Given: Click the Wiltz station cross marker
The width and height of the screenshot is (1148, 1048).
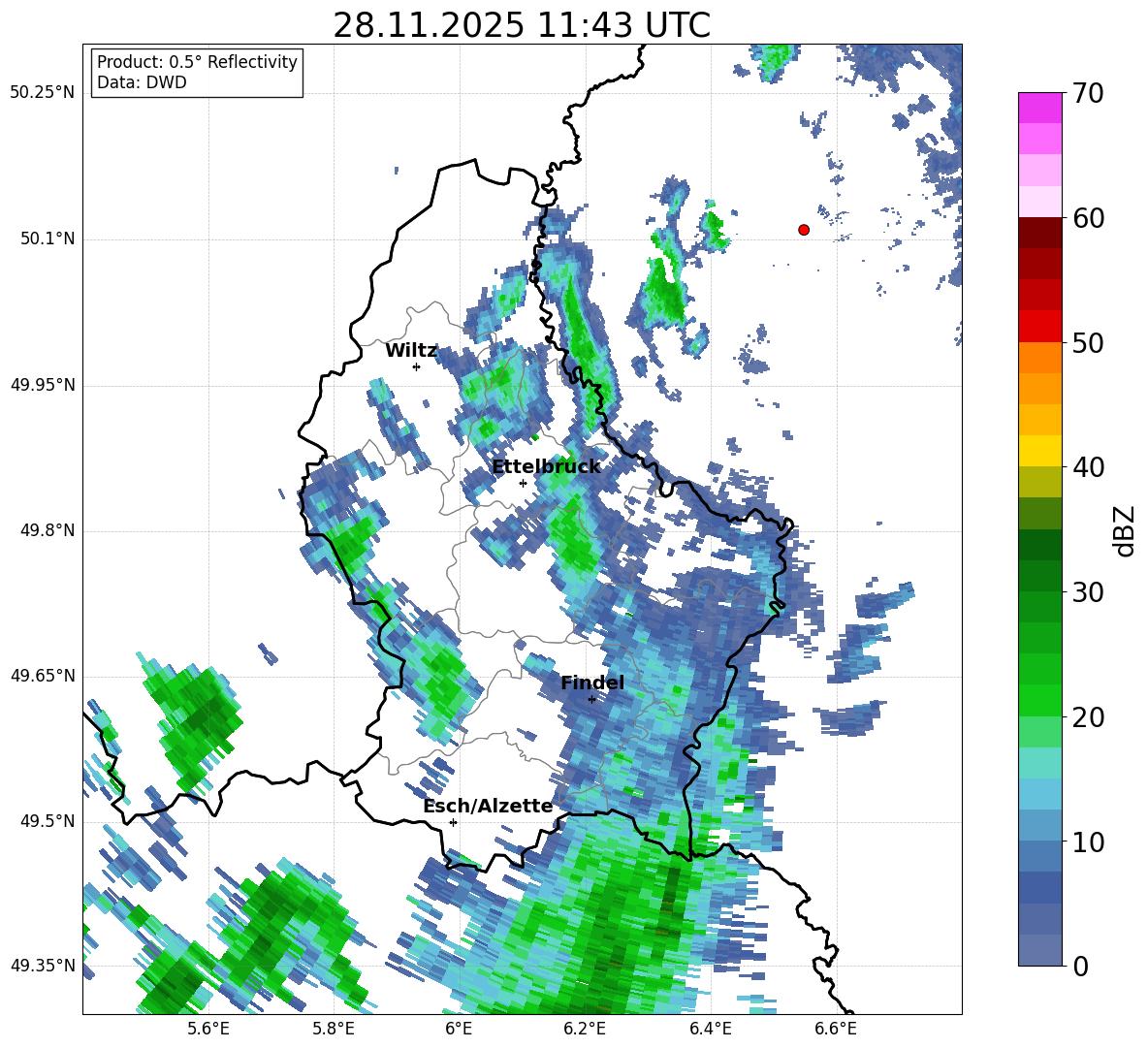Looking at the screenshot, I should click(x=417, y=366).
